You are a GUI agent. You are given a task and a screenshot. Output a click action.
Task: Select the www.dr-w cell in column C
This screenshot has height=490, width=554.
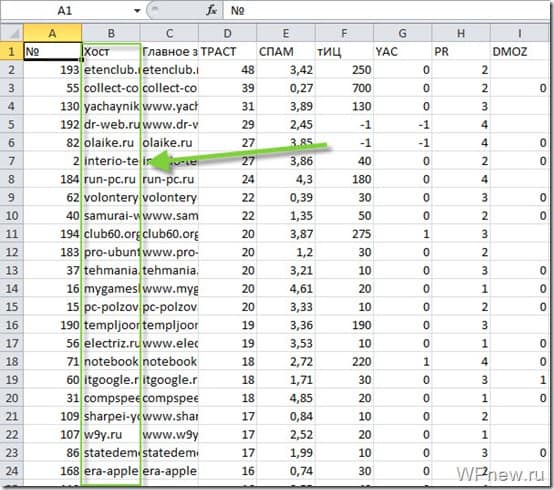[x=169, y=125]
